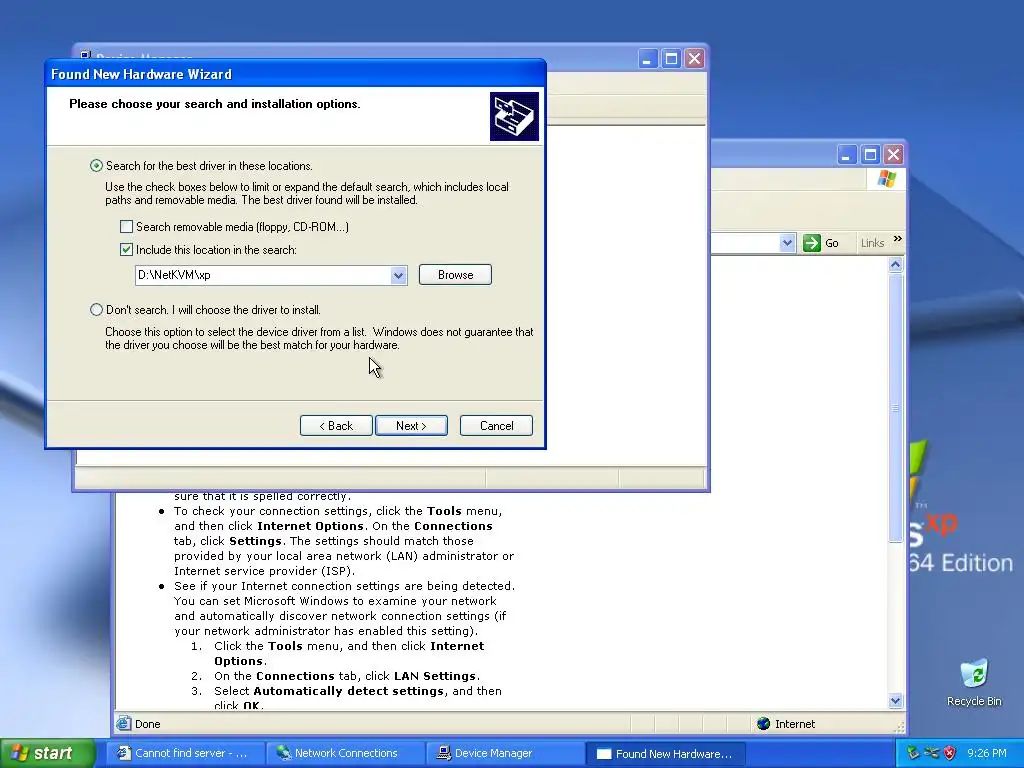Screen dimensions: 1024x768
Task: Click into the D:\NetKVM\xp path field
Action: [263, 275]
